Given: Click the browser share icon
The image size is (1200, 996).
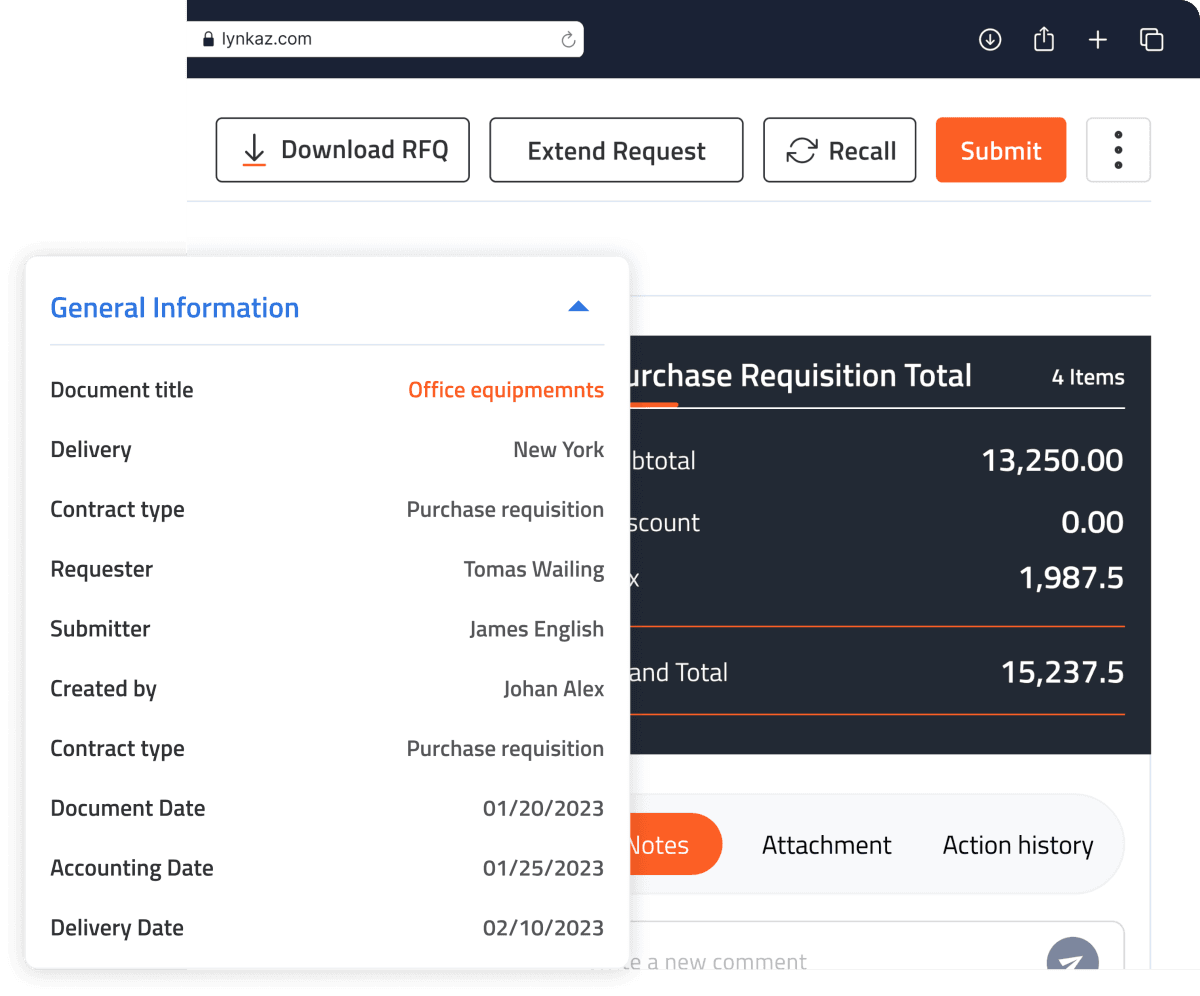Looking at the screenshot, I should [x=1044, y=39].
